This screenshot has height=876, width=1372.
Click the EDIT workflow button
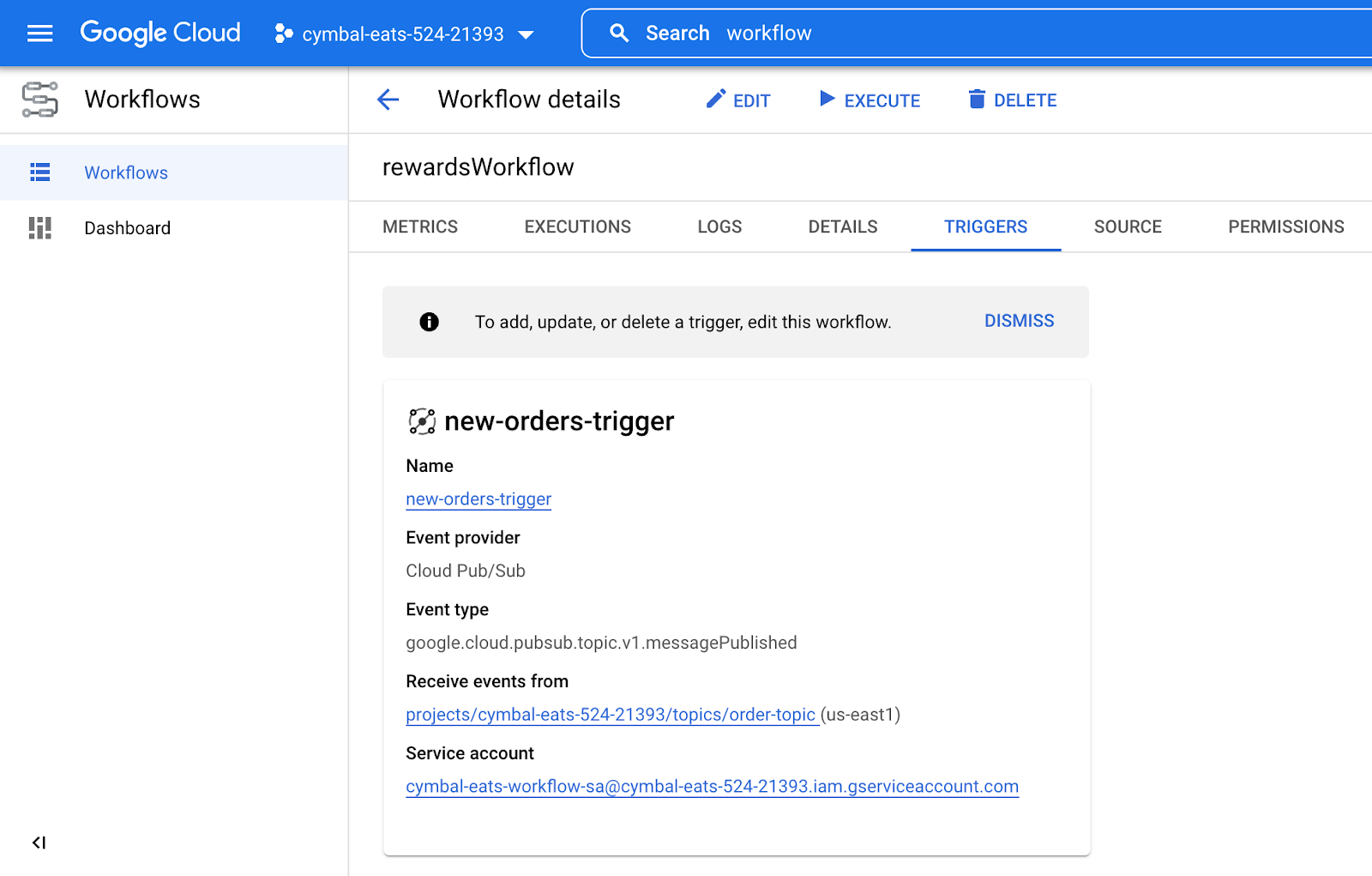click(738, 100)
